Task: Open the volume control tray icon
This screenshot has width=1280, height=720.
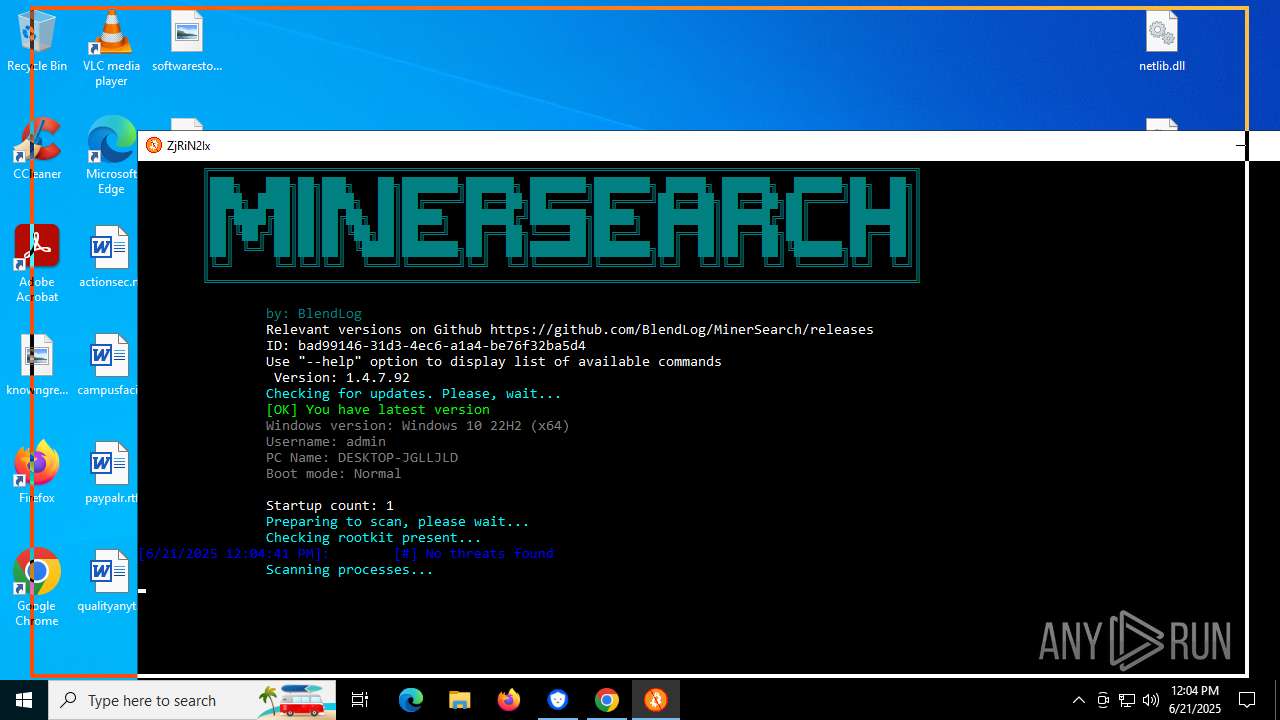Action: click(1150, 700)
